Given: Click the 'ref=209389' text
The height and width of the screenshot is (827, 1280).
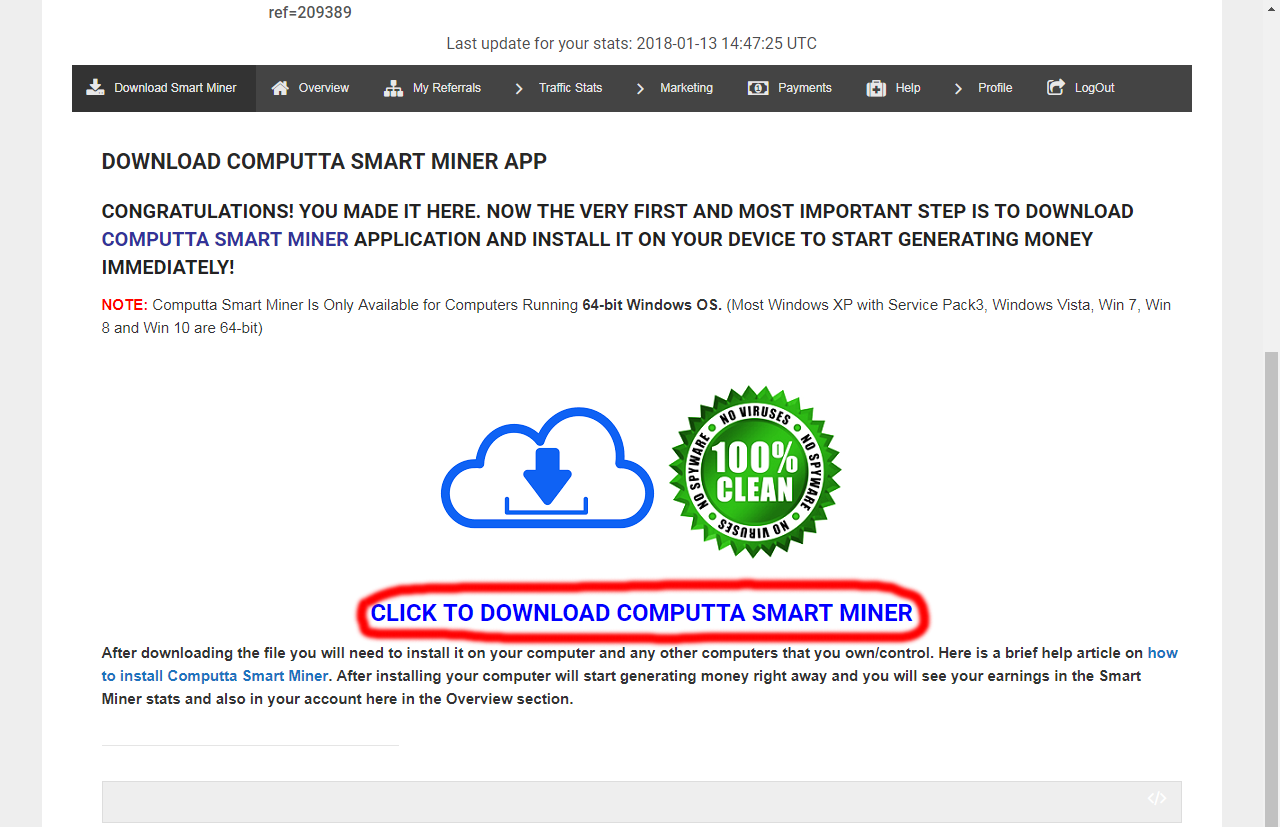Looking at the screenshot, I should point(310,13).
